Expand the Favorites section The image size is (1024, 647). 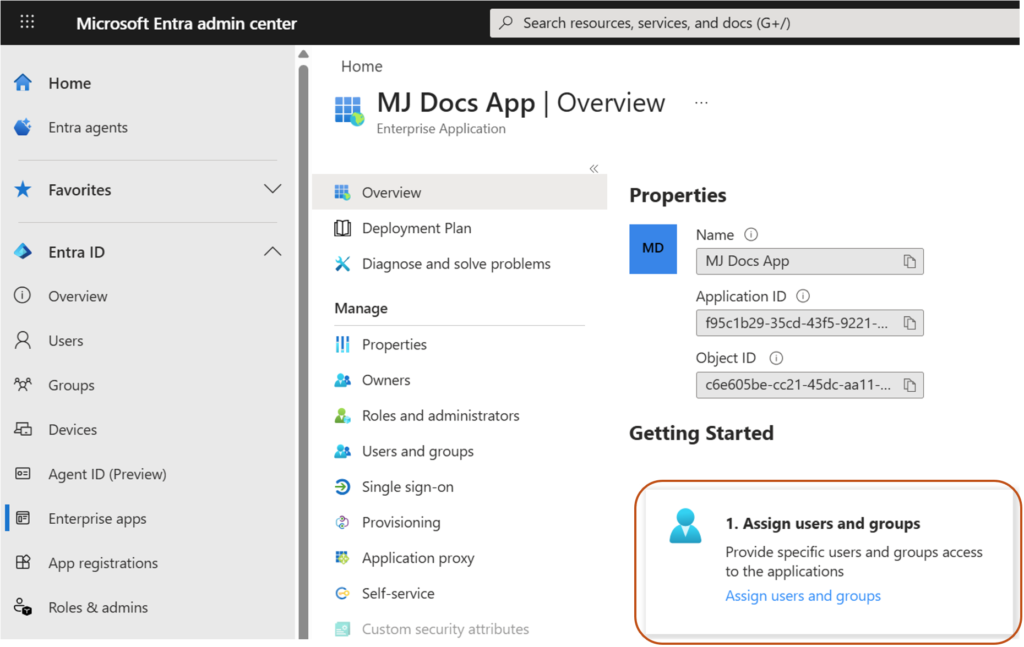pyautogui.click(x=271, y=190)
